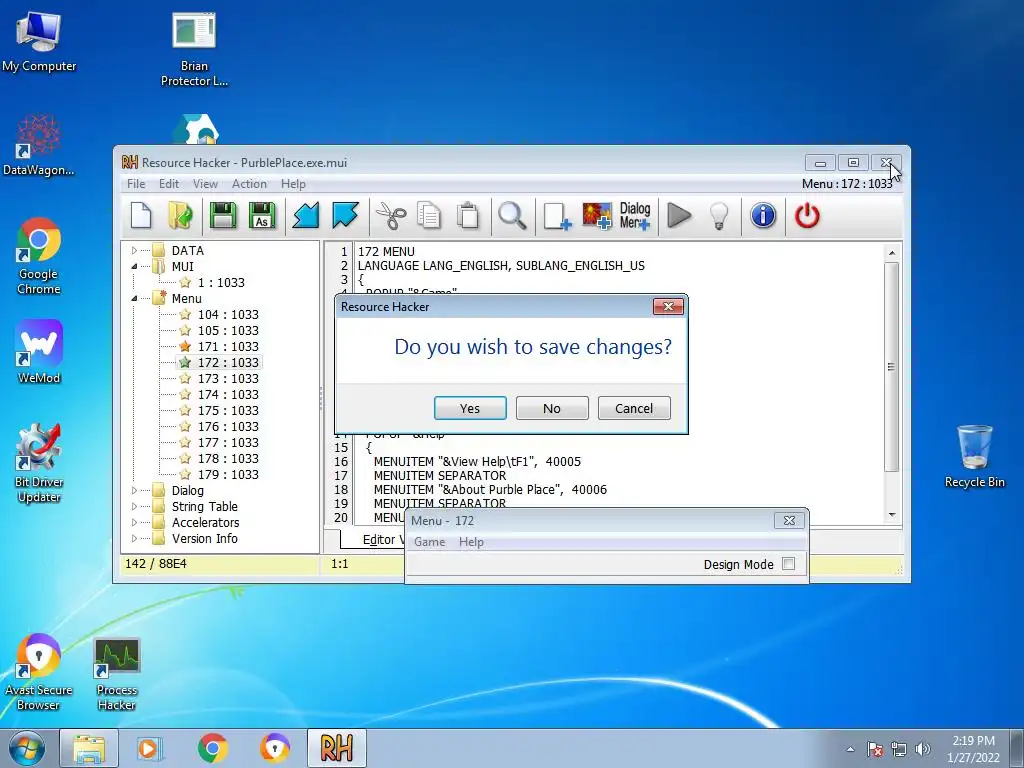This screenshot has width=1024, height=768.
Task: Click the volume speaker tray icon
Action: (x=922, y=749)
